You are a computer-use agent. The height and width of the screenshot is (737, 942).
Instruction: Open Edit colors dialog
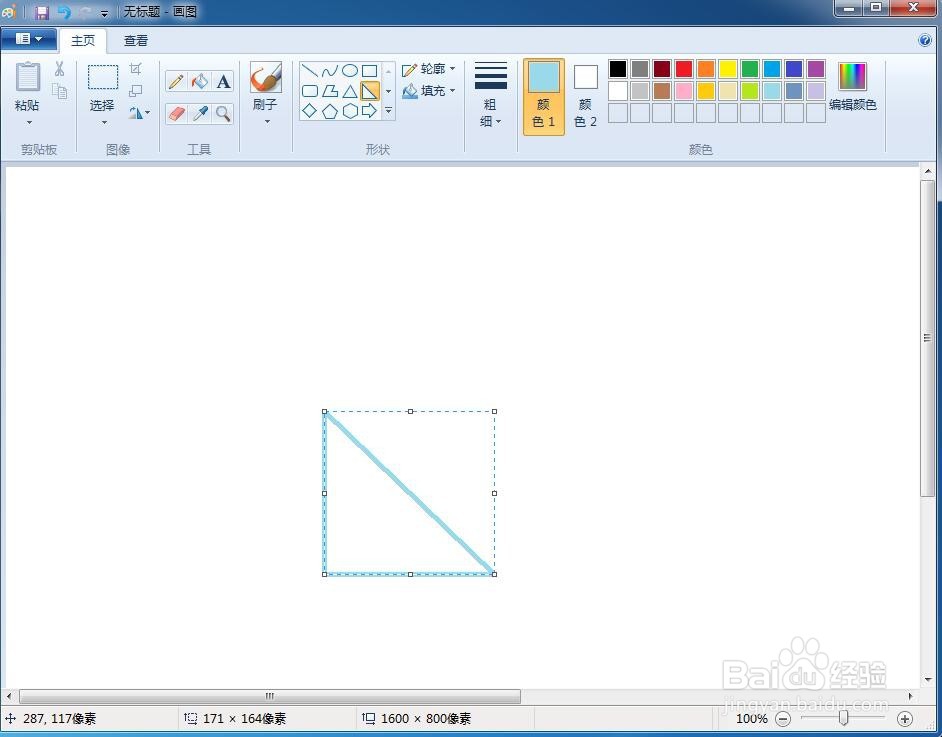(852, 87)
